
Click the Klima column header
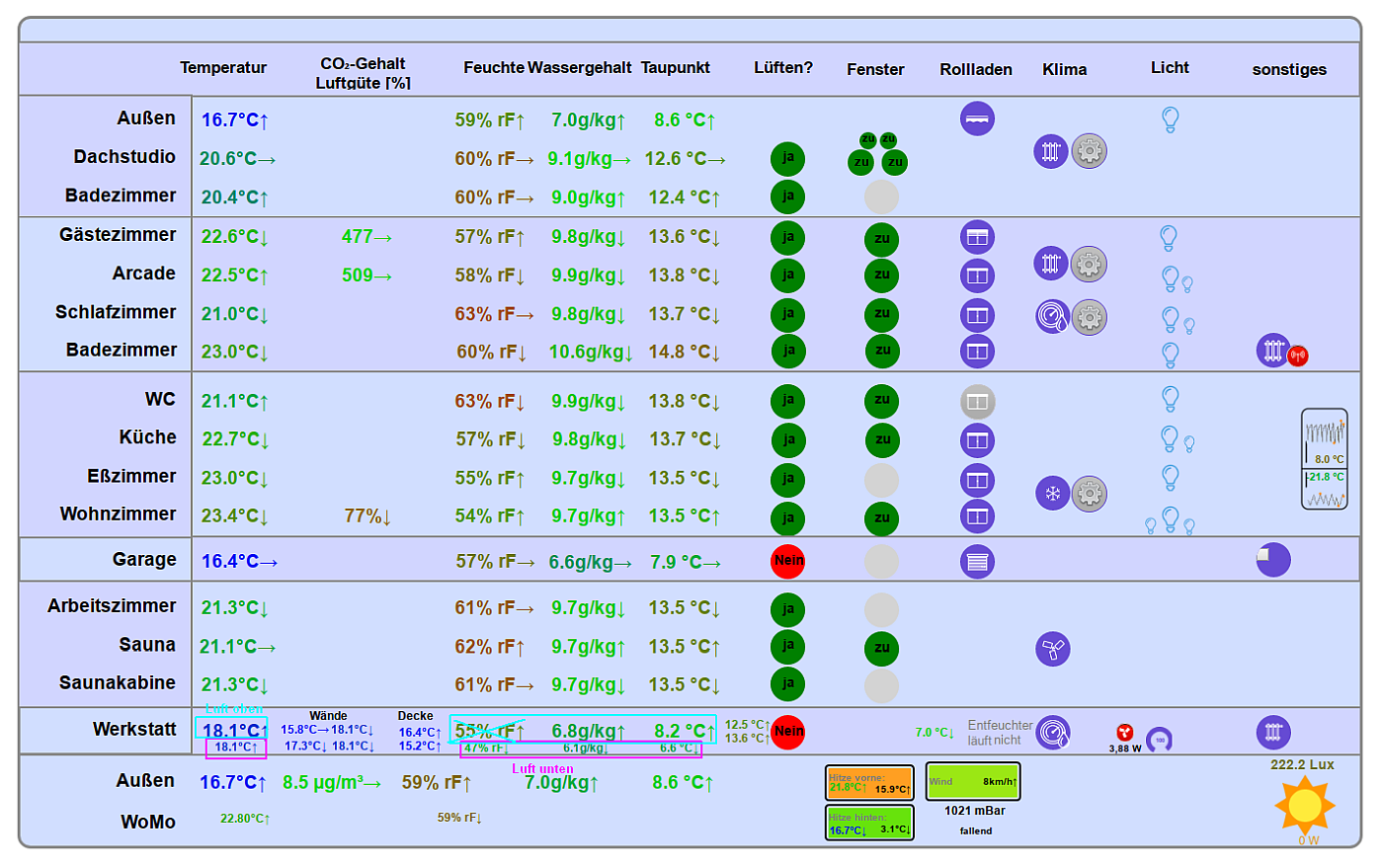1065,69
